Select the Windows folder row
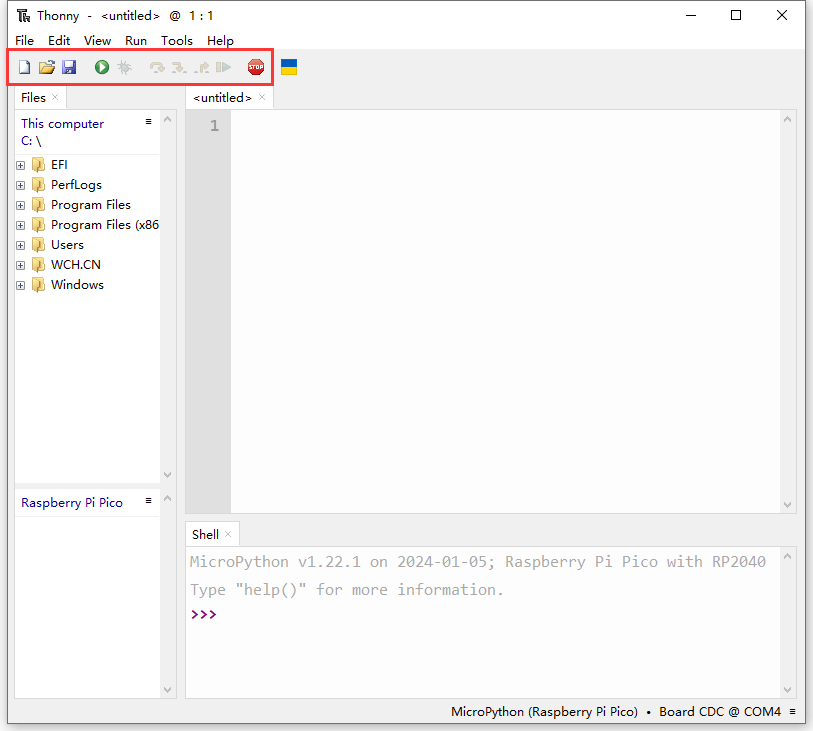This screenshot has width=813, height=731. (87, 285)
